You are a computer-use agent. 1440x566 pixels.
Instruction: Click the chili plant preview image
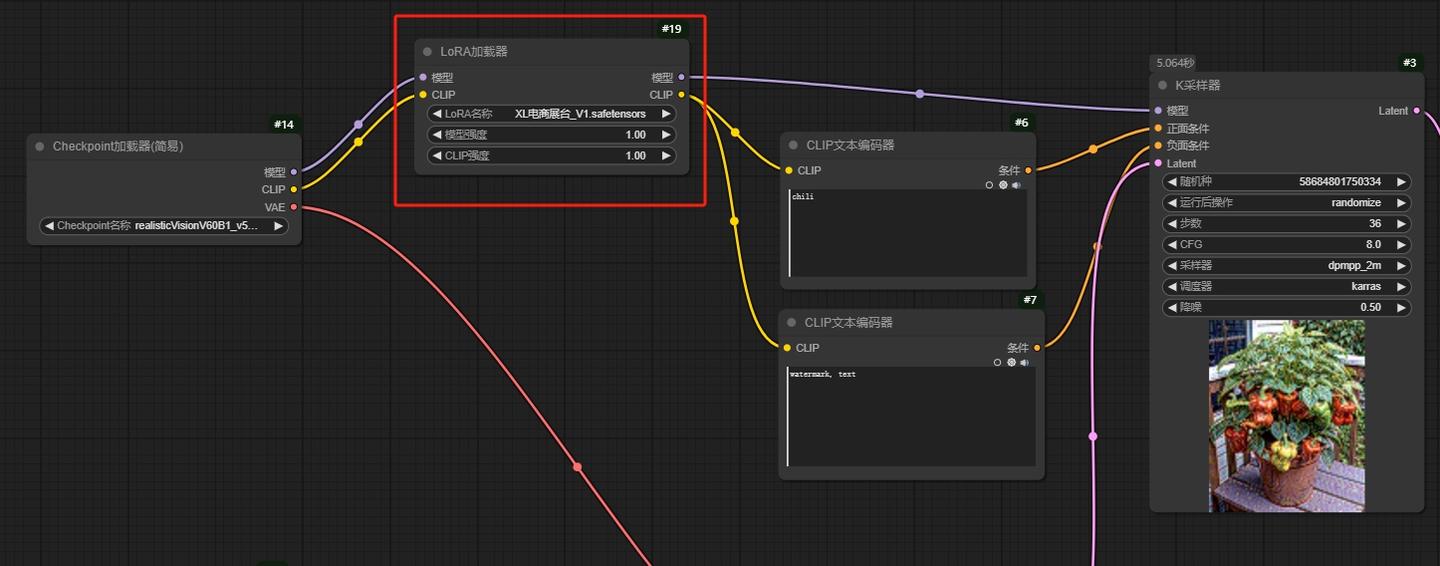pyautogui.click(x=1286, y=416)
